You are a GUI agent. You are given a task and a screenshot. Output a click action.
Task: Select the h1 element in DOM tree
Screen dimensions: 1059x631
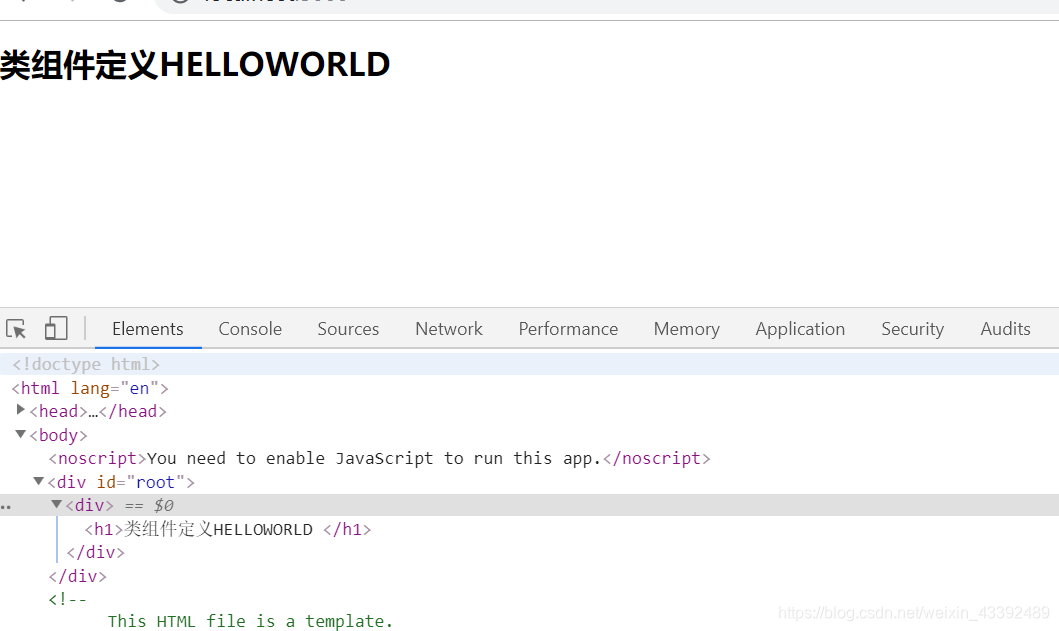click(x=228, y=529)
